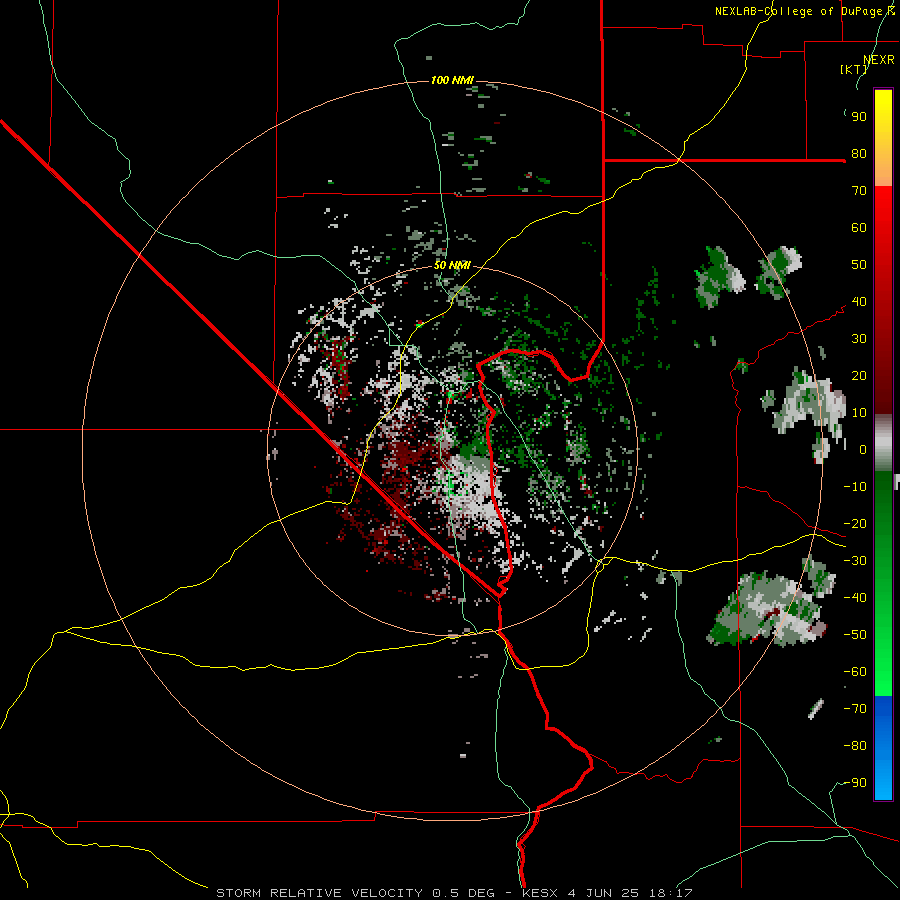Click the -40 value on the velocity scale
This screenshot has width=900, height=900.
click(x=855, y=598)
